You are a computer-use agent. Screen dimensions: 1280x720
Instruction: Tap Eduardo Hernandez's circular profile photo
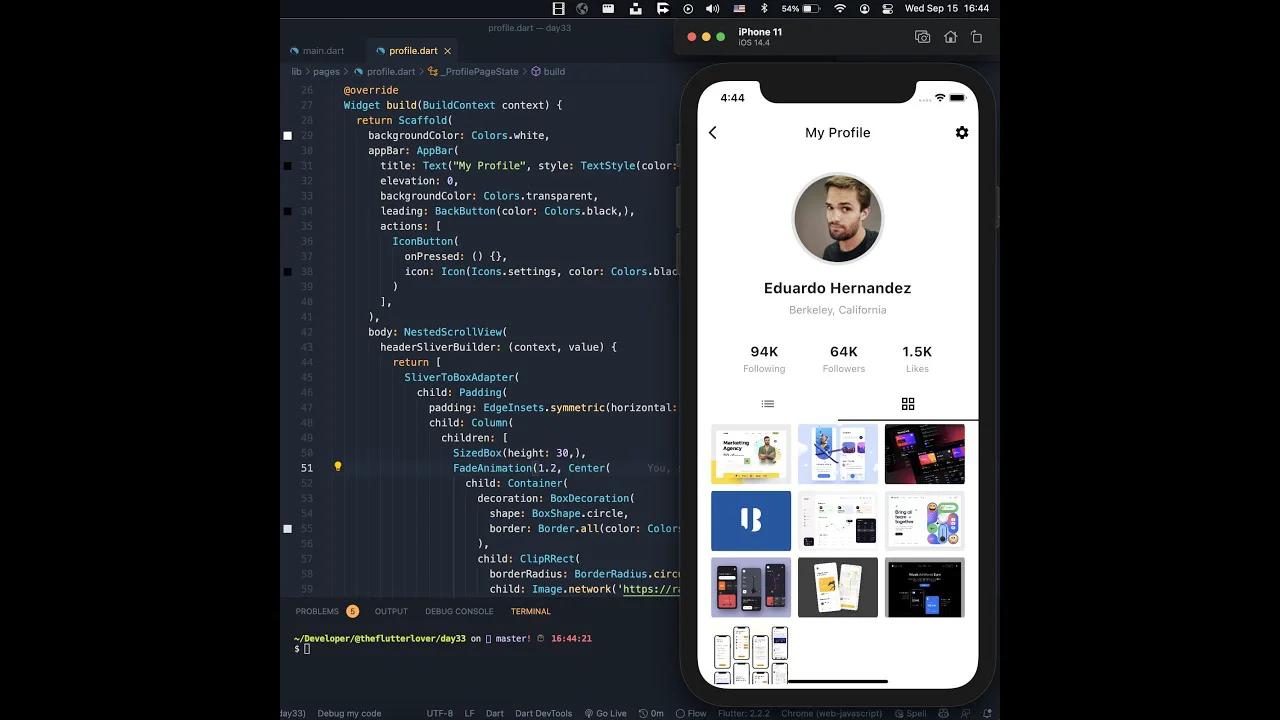coord(838,218)
